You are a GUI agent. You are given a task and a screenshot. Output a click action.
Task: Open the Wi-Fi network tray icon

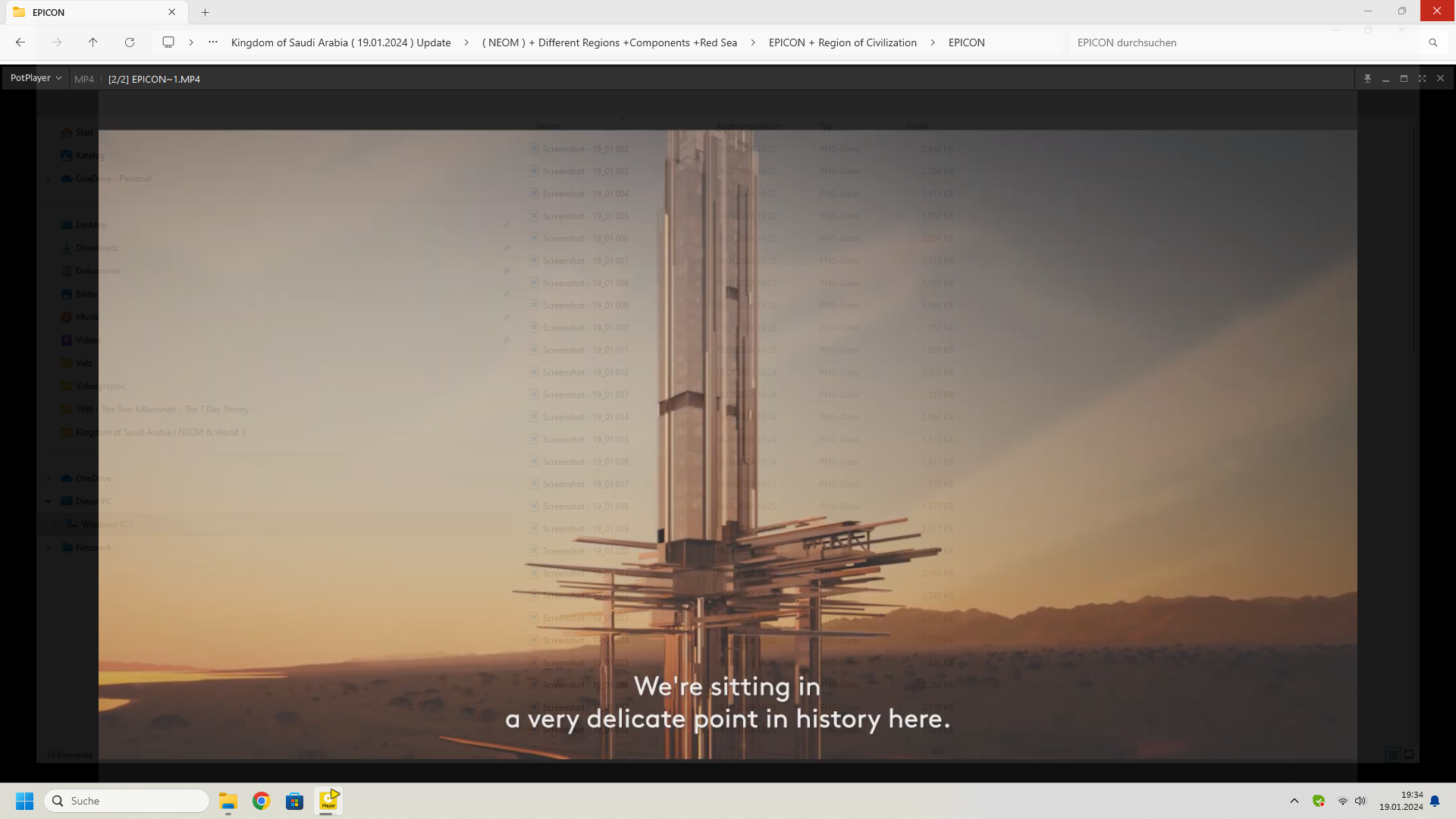click(x=1342, y=801)
